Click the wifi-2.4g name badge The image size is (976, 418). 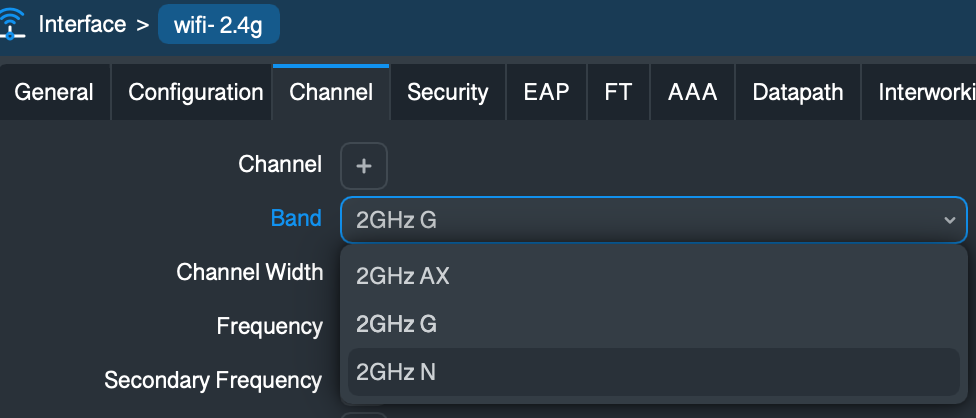218,24
